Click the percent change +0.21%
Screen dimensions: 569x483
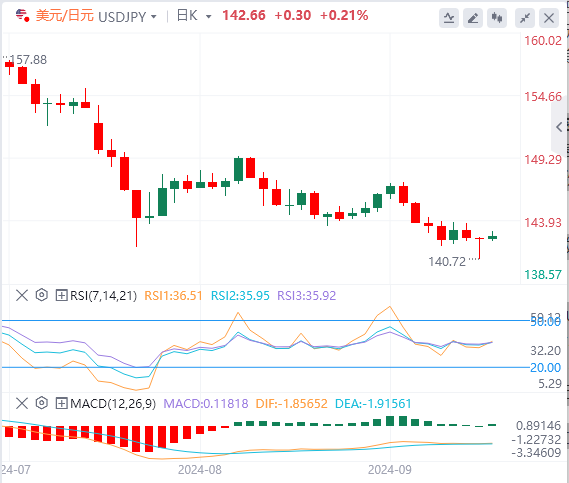[344, 16]
